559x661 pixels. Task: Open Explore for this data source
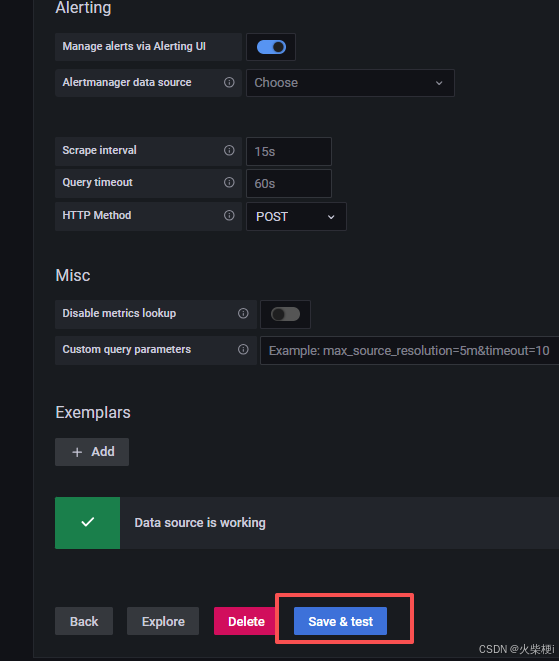coord(163,621)
